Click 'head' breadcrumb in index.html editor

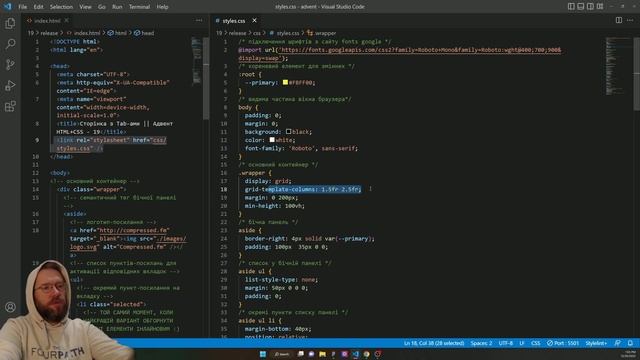point(144,33)
